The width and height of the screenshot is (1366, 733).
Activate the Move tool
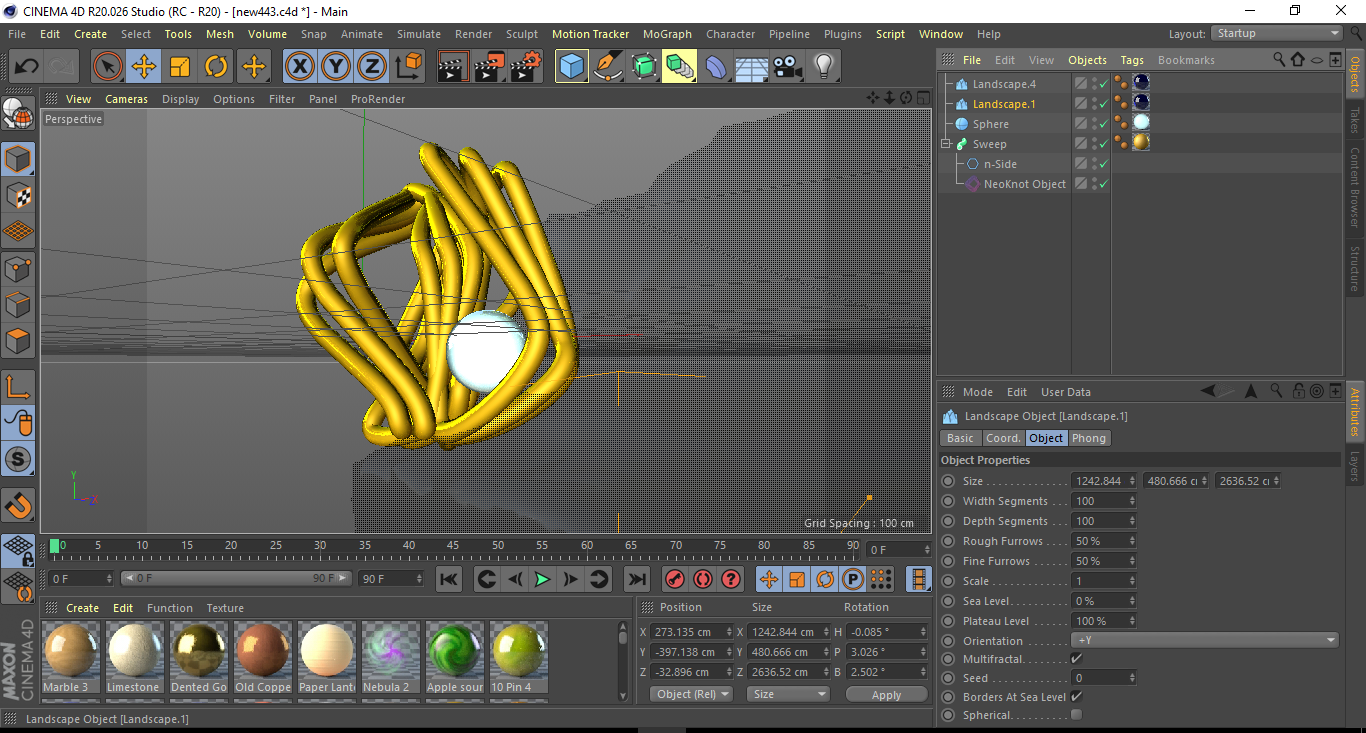pyautogui.click(x=144, y=67)
